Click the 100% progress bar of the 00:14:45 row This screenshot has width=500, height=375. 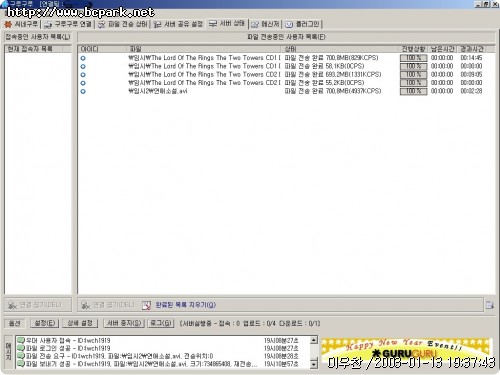pyautogui.click(x=413, y=58)
